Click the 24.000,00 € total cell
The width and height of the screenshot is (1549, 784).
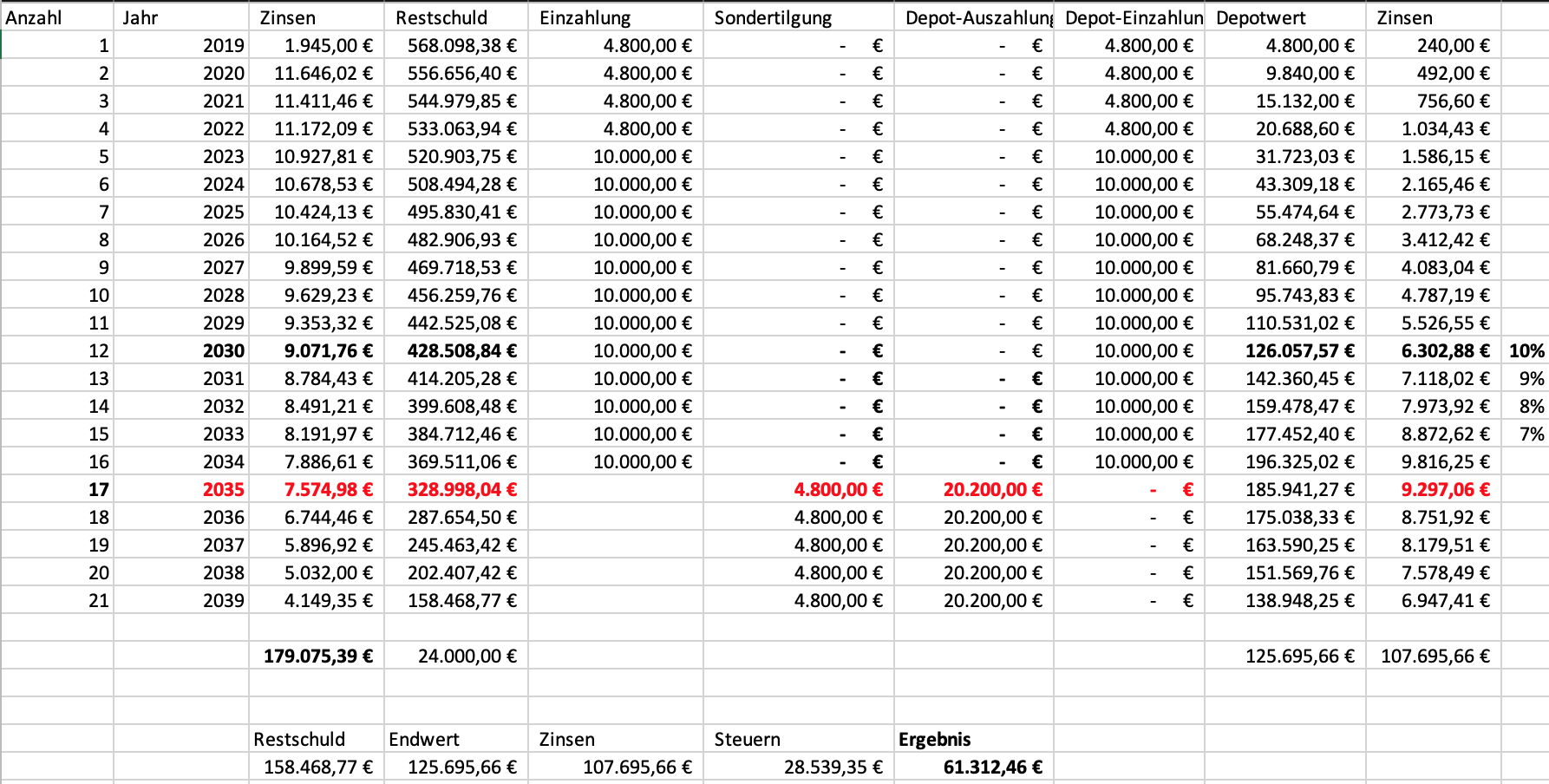pyautogui.click(x=456, y=656)
